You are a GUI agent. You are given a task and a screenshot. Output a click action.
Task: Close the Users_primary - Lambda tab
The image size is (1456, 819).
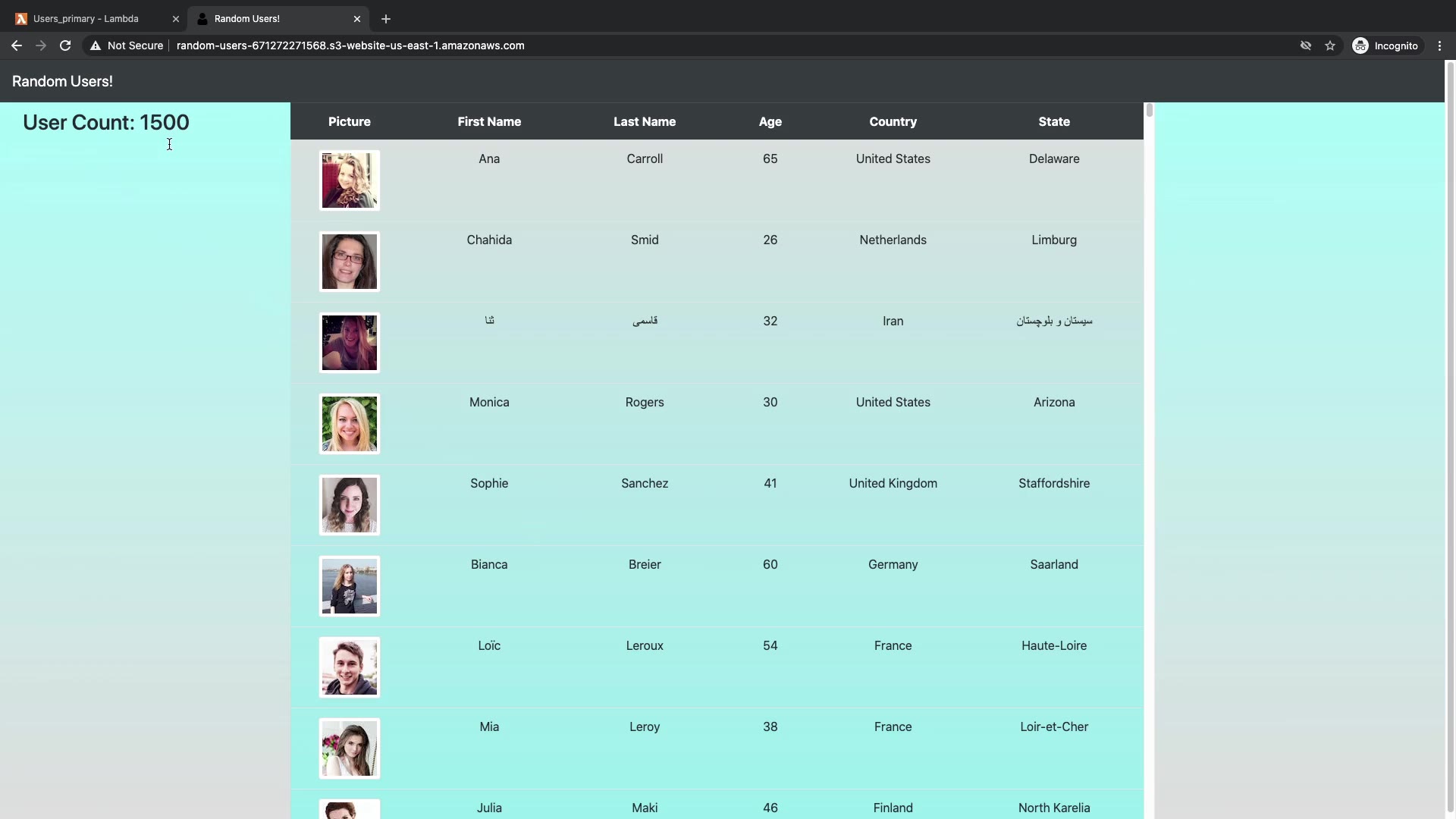point(176,19)
